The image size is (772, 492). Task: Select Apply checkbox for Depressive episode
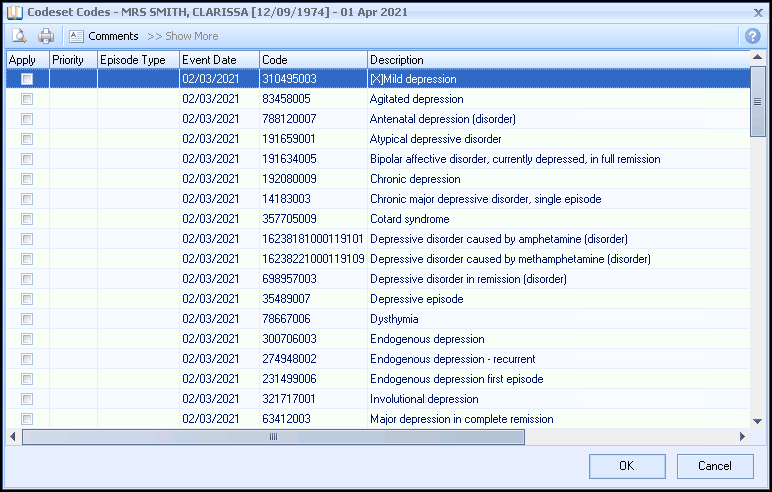(x=27, y=299)
